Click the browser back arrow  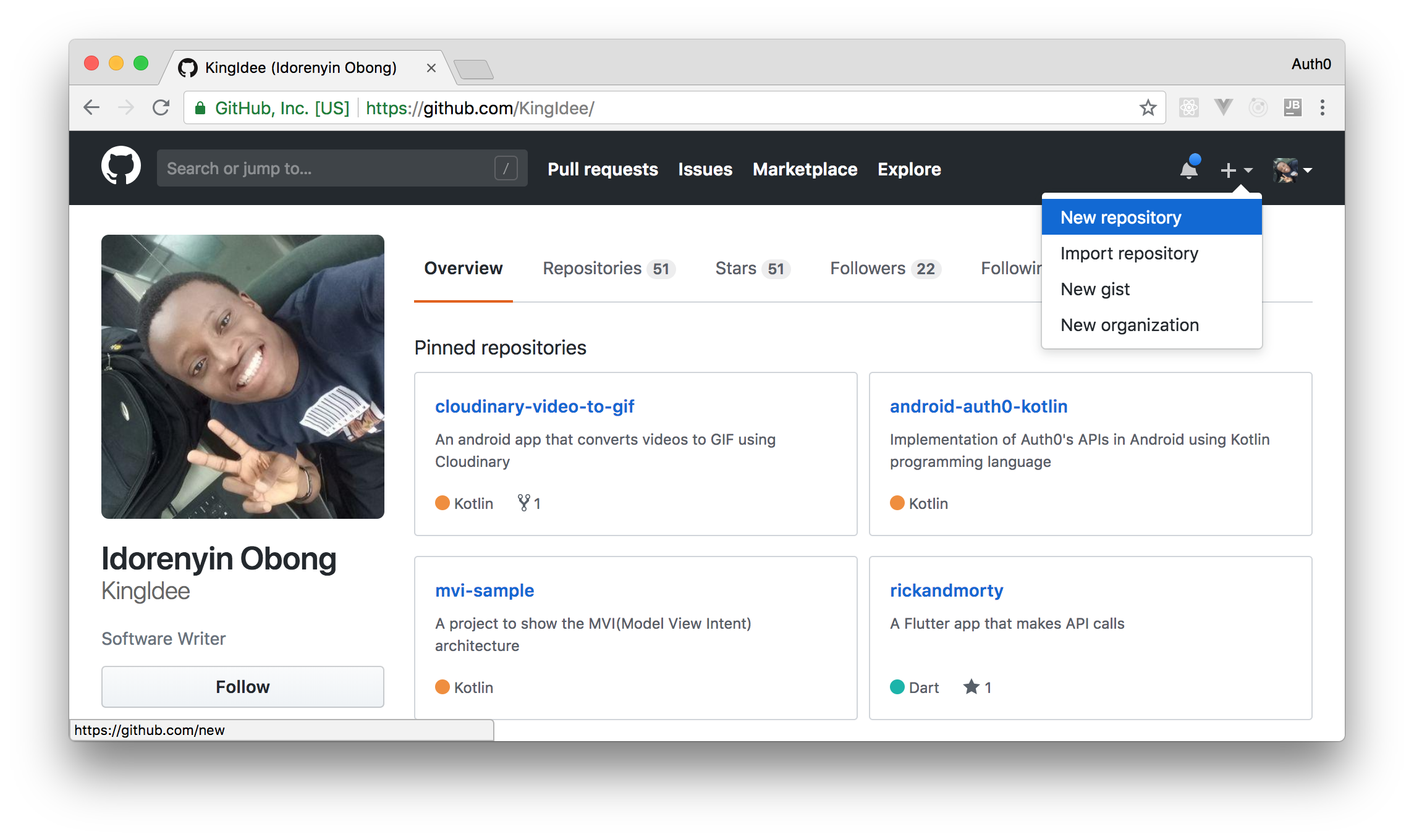click(x=91, y=108)
